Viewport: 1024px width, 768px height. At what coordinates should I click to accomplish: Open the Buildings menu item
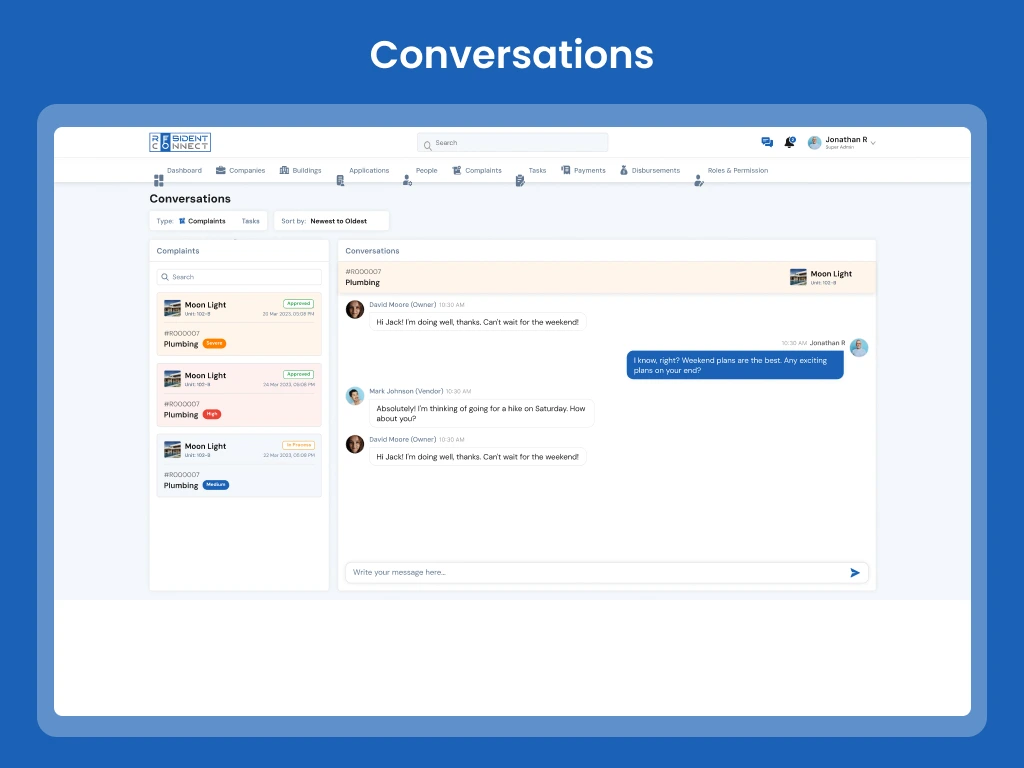301,171
